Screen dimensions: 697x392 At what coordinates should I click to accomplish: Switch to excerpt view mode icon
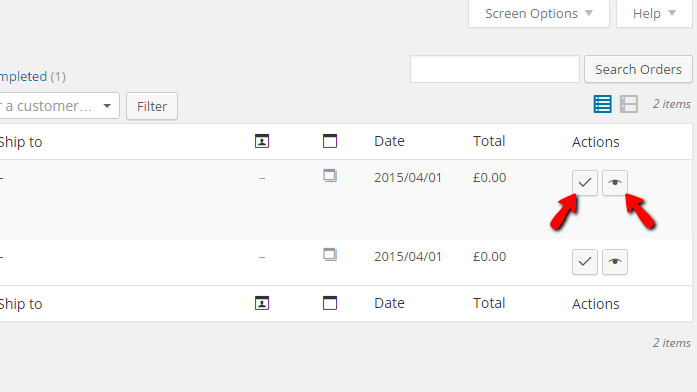[629, 104]
